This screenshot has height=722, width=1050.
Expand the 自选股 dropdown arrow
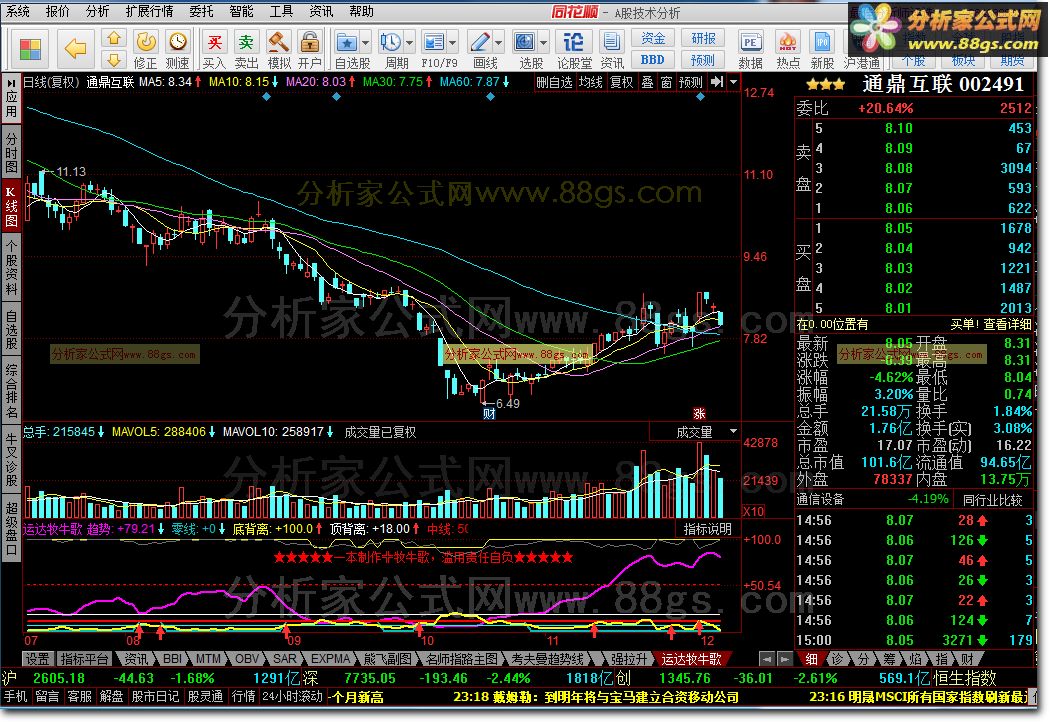coord(366,43)
